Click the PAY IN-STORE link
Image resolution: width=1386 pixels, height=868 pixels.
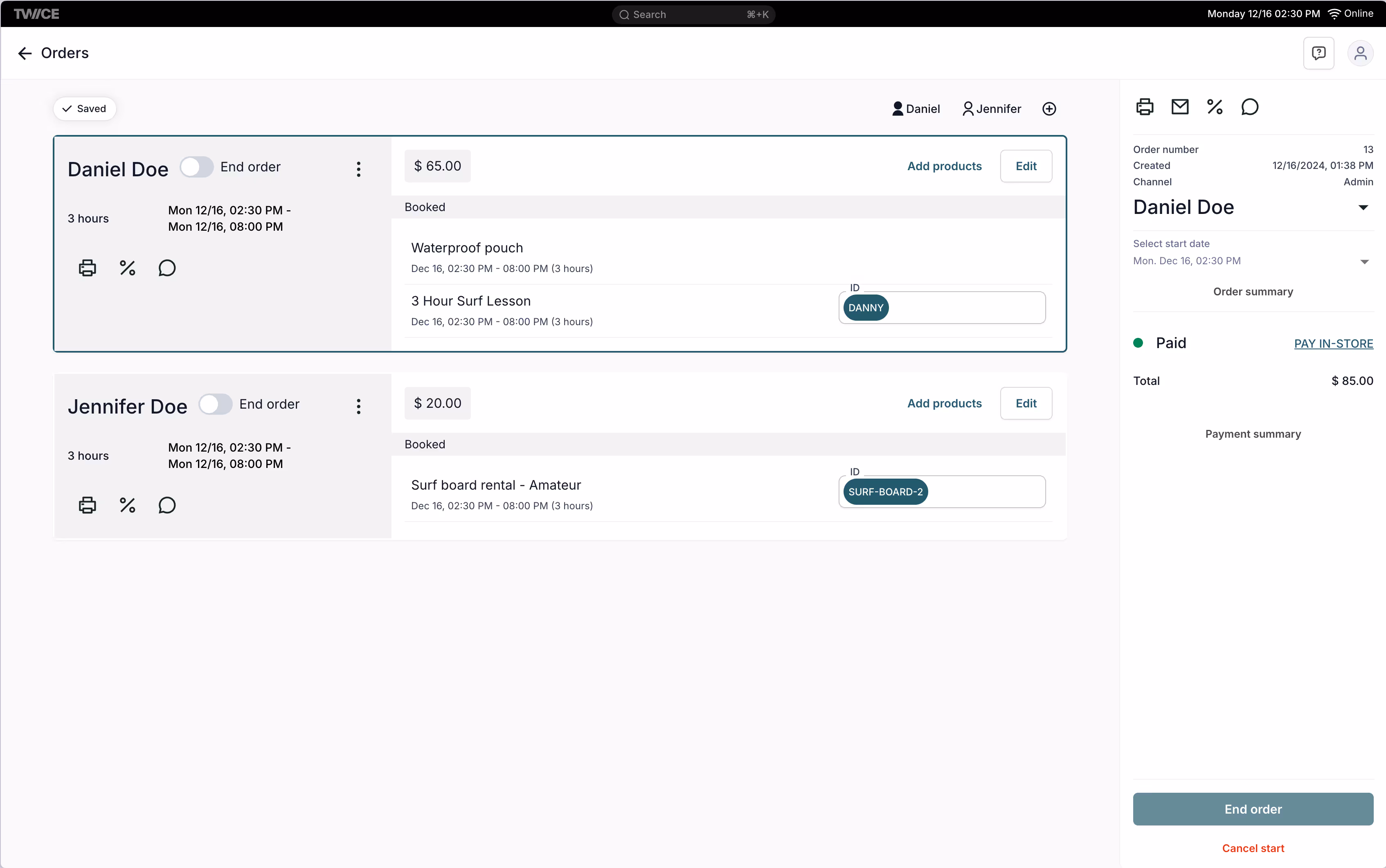tap(1333, 343)
